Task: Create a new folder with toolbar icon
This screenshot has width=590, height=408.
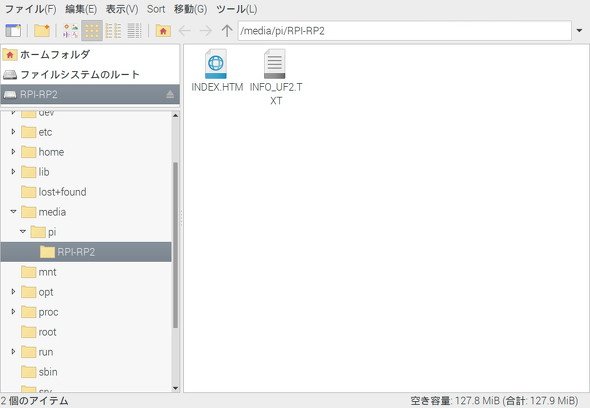Action: (42, 30)
